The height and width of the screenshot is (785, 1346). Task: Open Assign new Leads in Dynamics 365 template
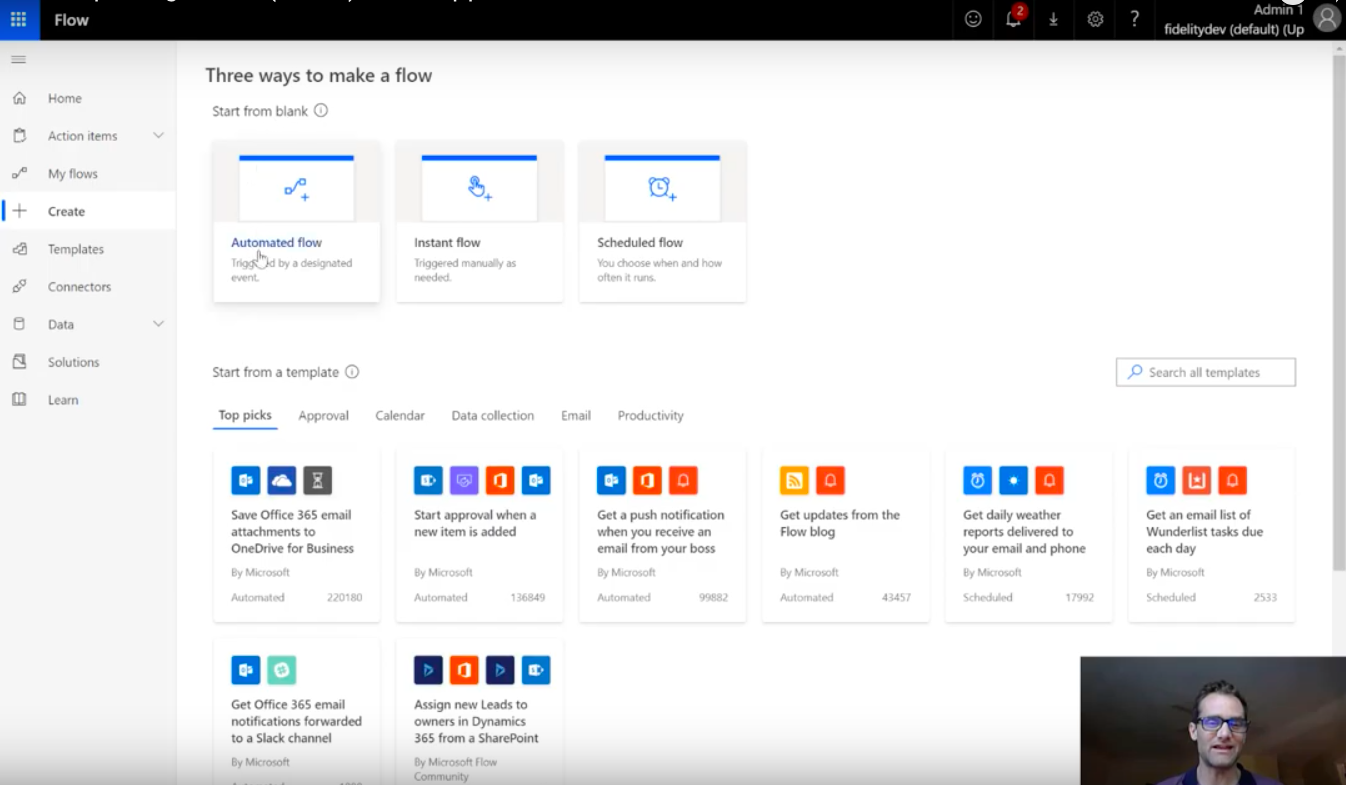pos(480,712)
